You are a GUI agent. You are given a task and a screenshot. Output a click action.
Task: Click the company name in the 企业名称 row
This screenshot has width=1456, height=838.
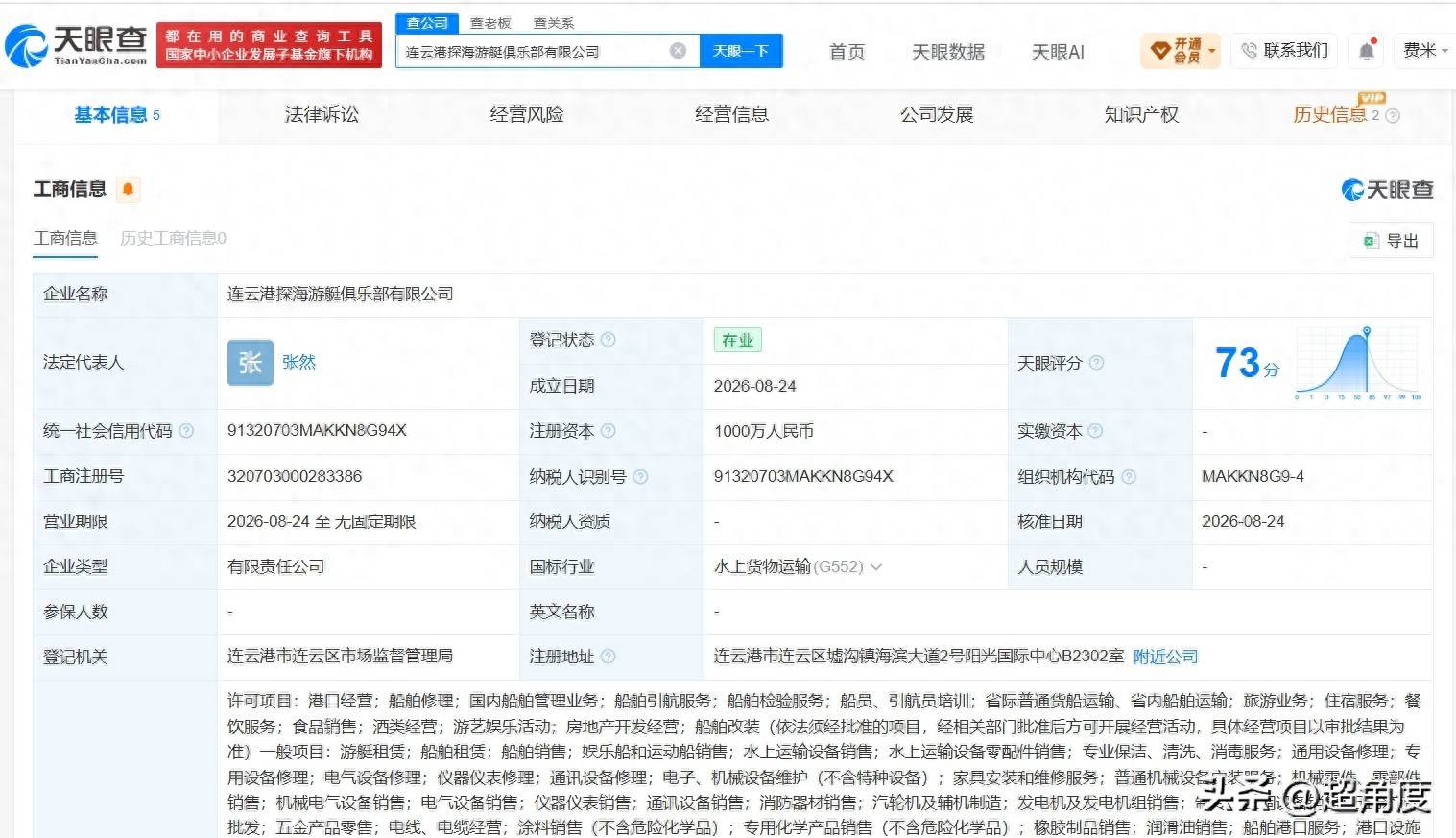point(341,294)
